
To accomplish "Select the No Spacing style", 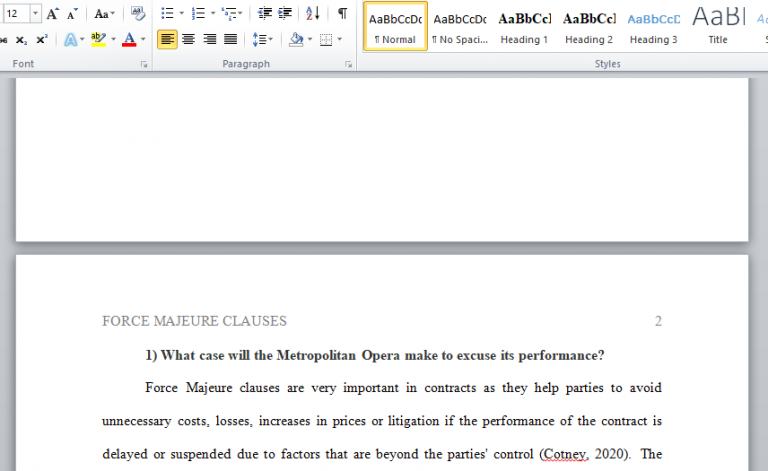I will (x=459, y=27).
